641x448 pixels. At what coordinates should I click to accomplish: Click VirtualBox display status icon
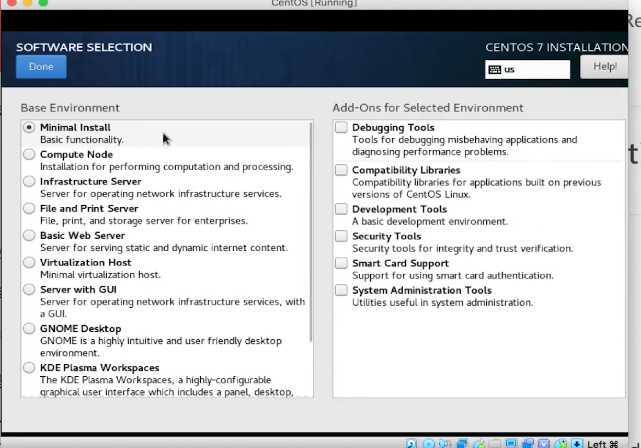click(x=511, y=444)
